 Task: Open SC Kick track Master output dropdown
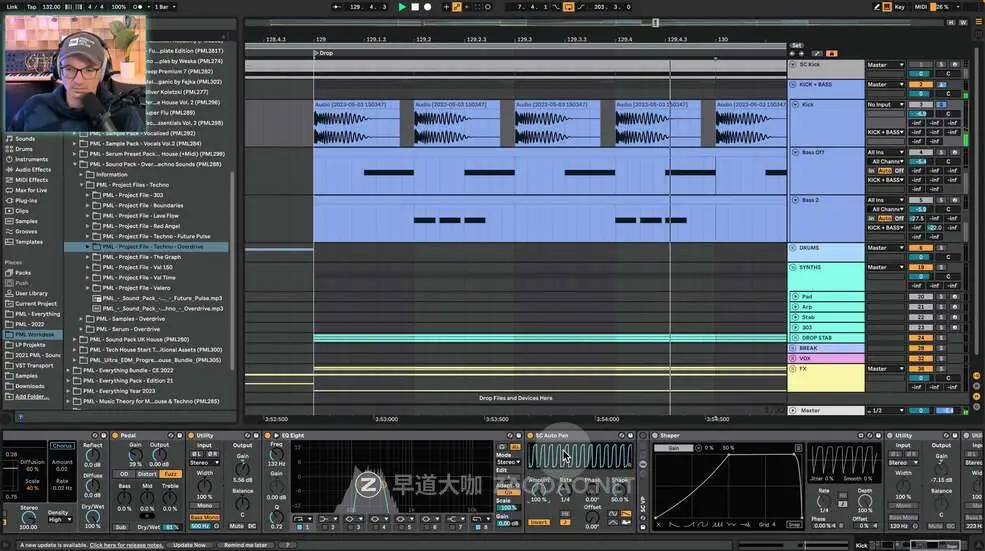pyautogui.click(x=885, y=65)
